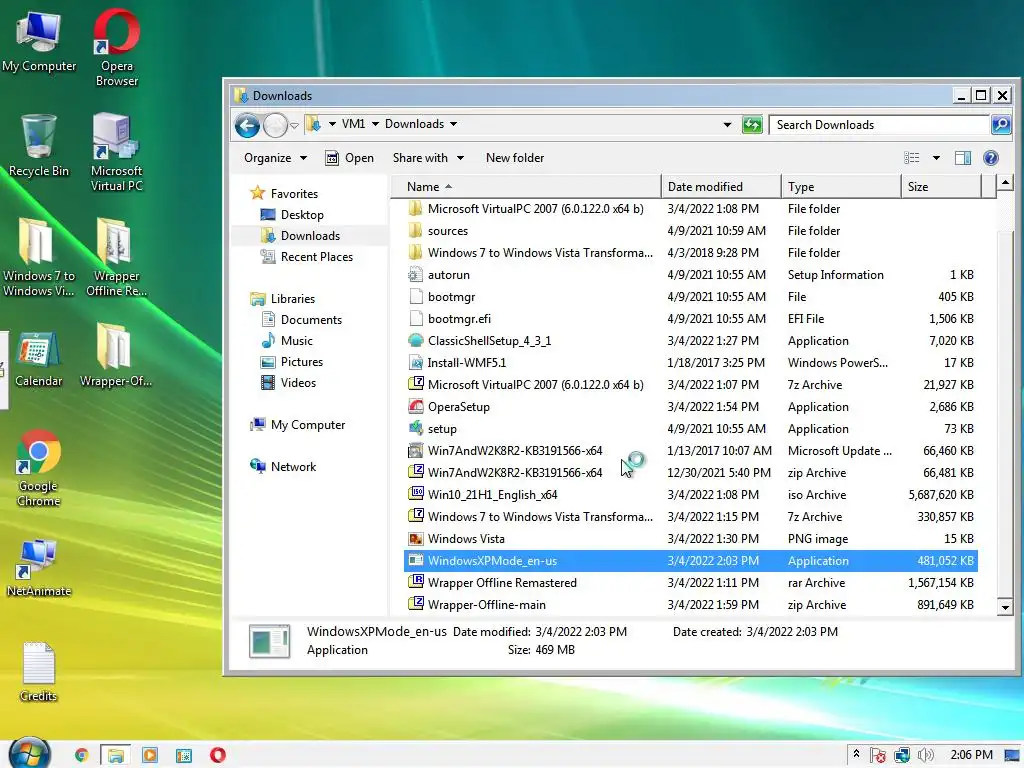The image size is (1024, 768).
Task: Open Microsoft Virtual PC desktop shortcut
Action: [x=116, y=152]
